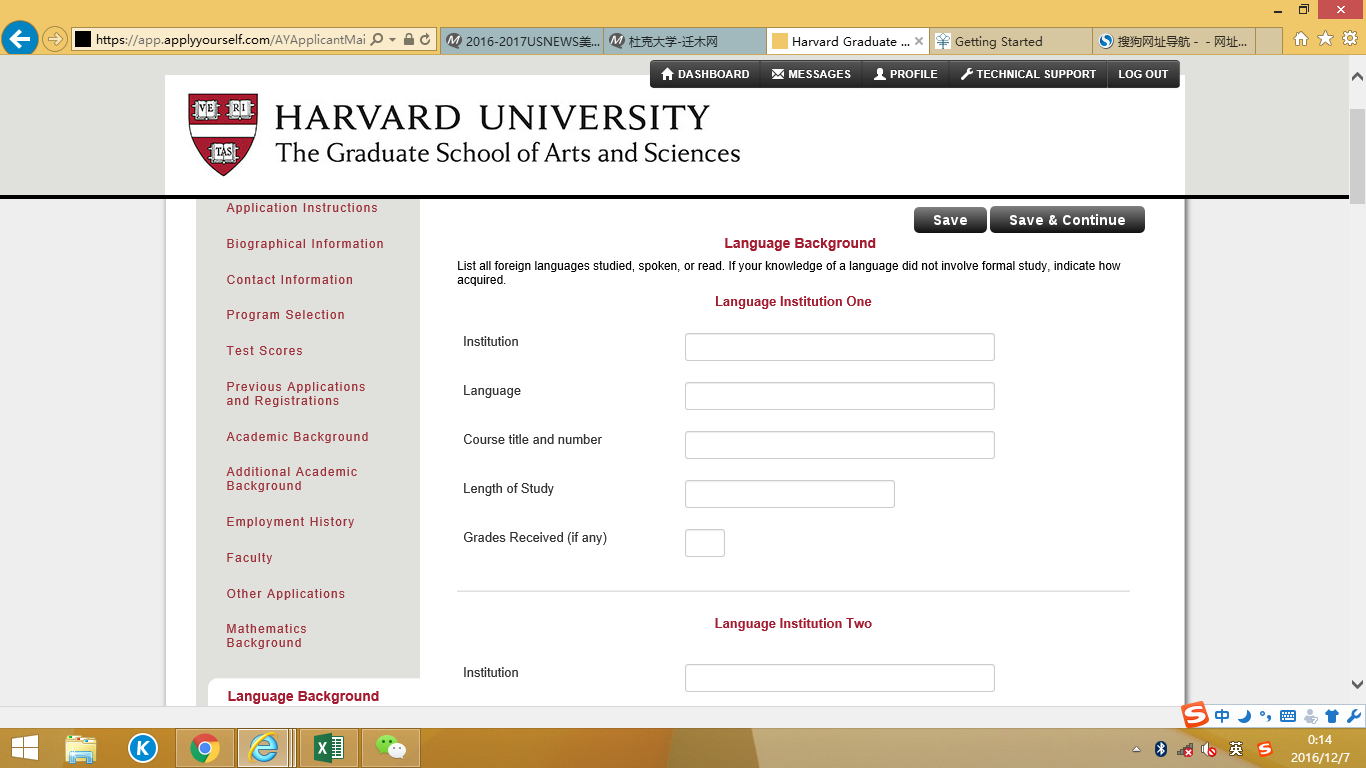The width and height of the screenshot is (1366, 768).
Task: Open Excel from the taskbar
Action: click(x=329, y=748)
